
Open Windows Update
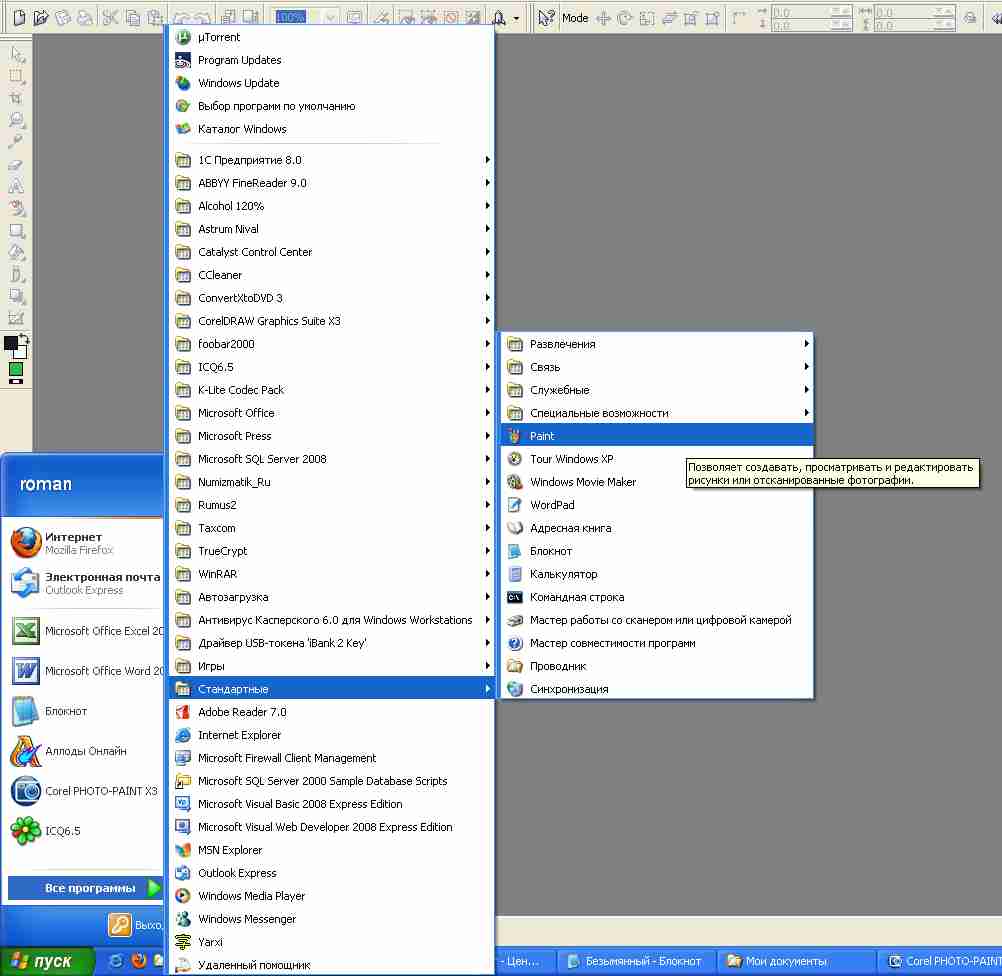tap(331, 83)
